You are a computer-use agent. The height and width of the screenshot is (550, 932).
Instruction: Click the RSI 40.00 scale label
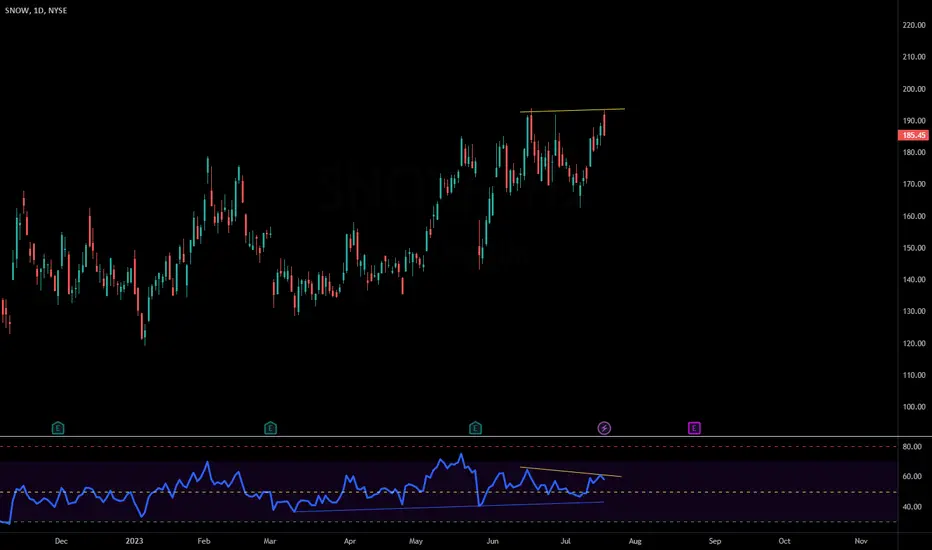(912, 507)
